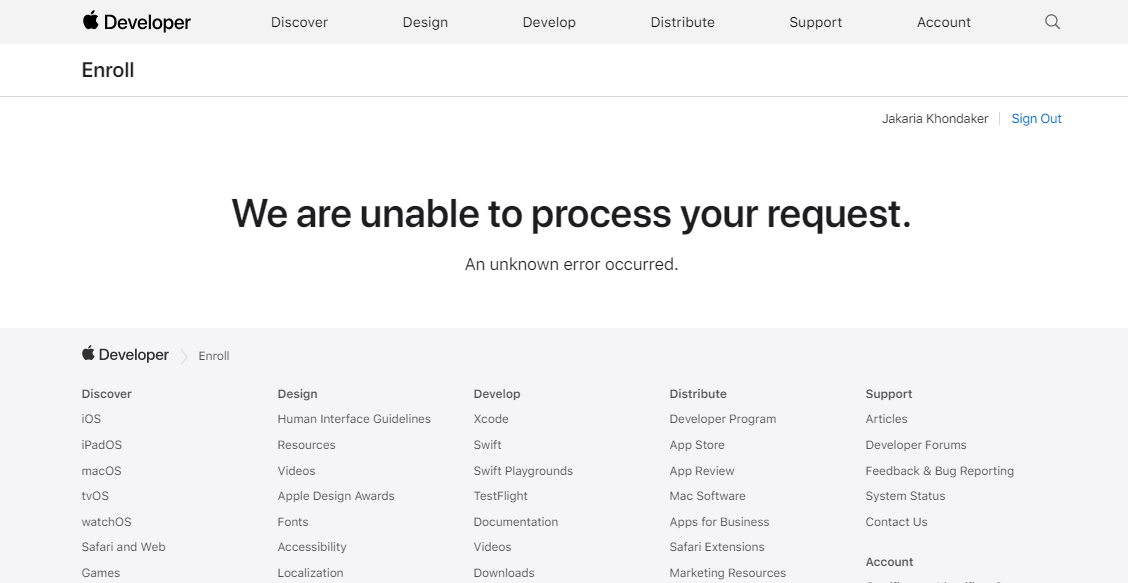The image size is (1128, 583).
Task: Open Developer Forums under Support
Action: pos(915,444)
